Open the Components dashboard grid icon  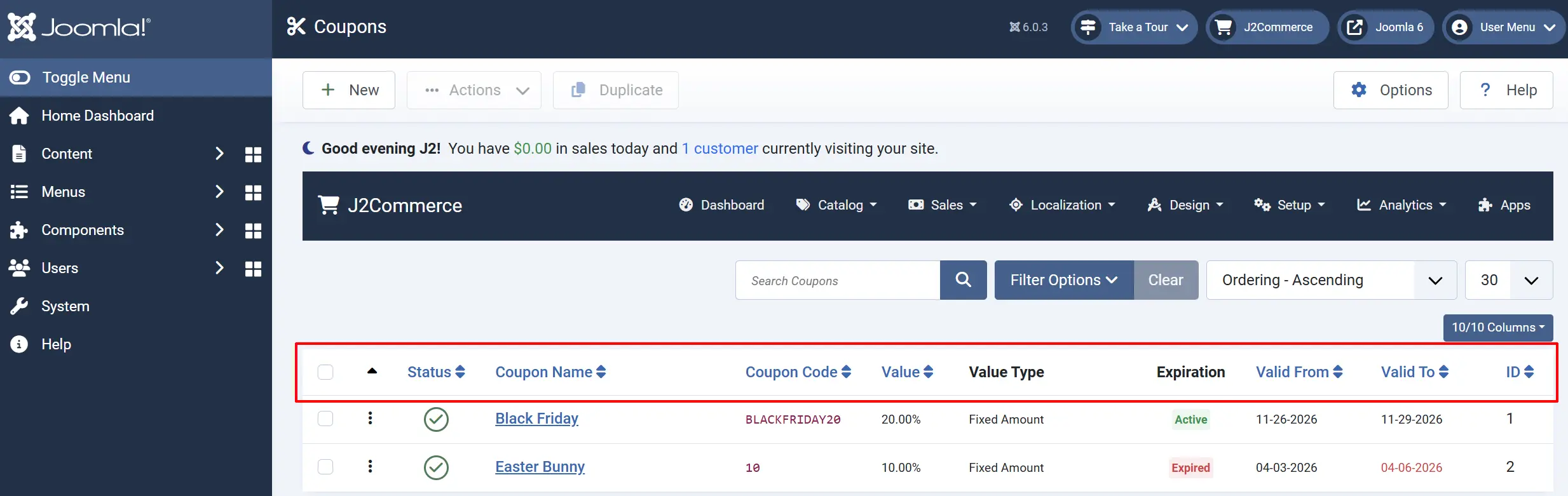(x=253, y=231)
